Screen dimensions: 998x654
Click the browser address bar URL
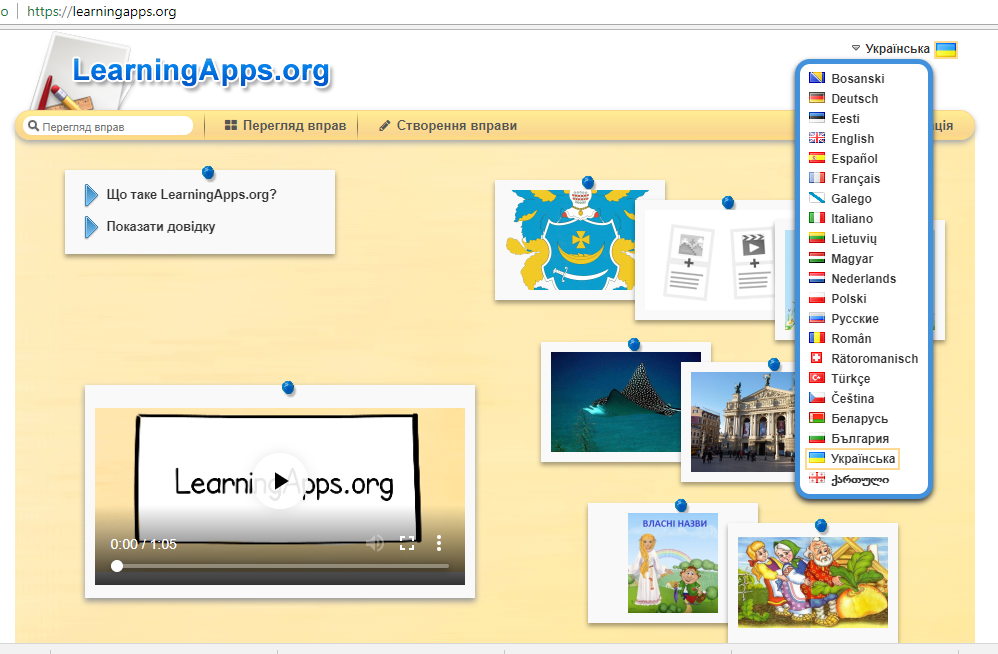tap(102, 11)
